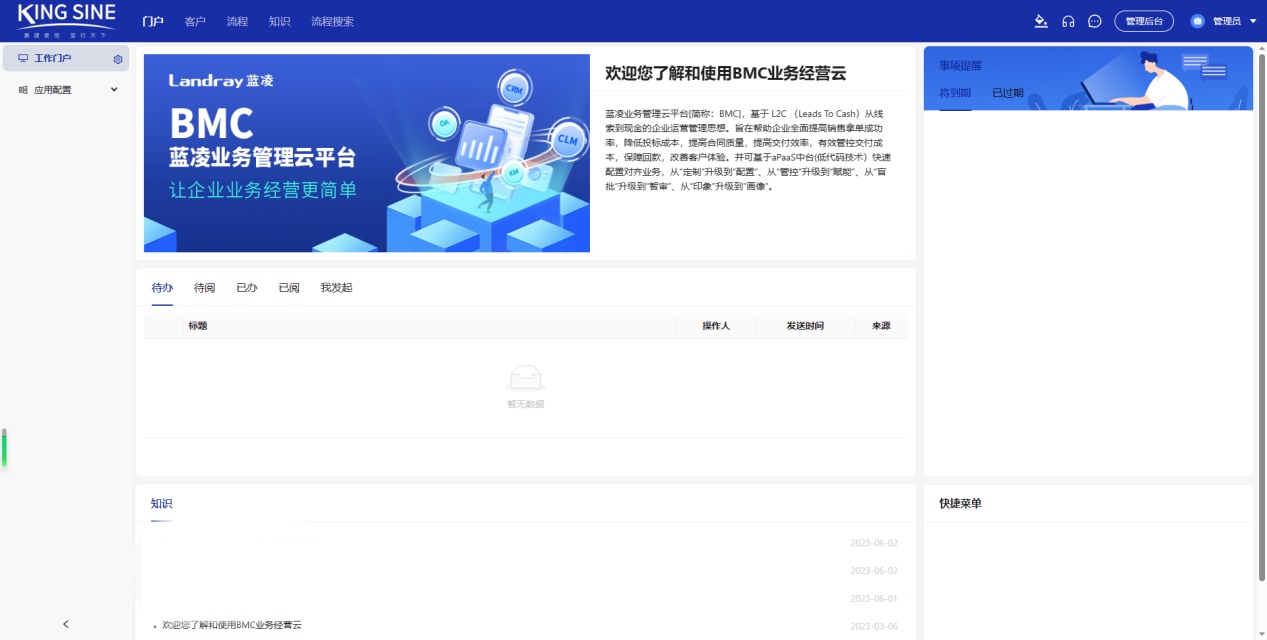Click the 管理后台 button
1267x640 pixels.
(x=1144, y=21)
